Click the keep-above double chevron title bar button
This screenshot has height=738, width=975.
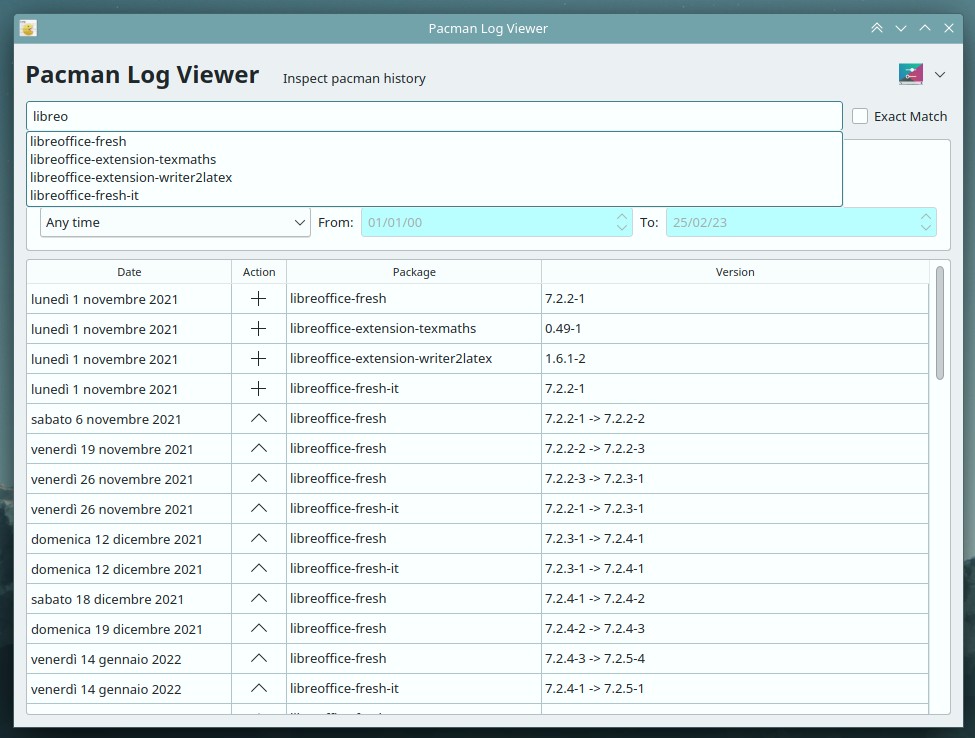click(877, 28)
